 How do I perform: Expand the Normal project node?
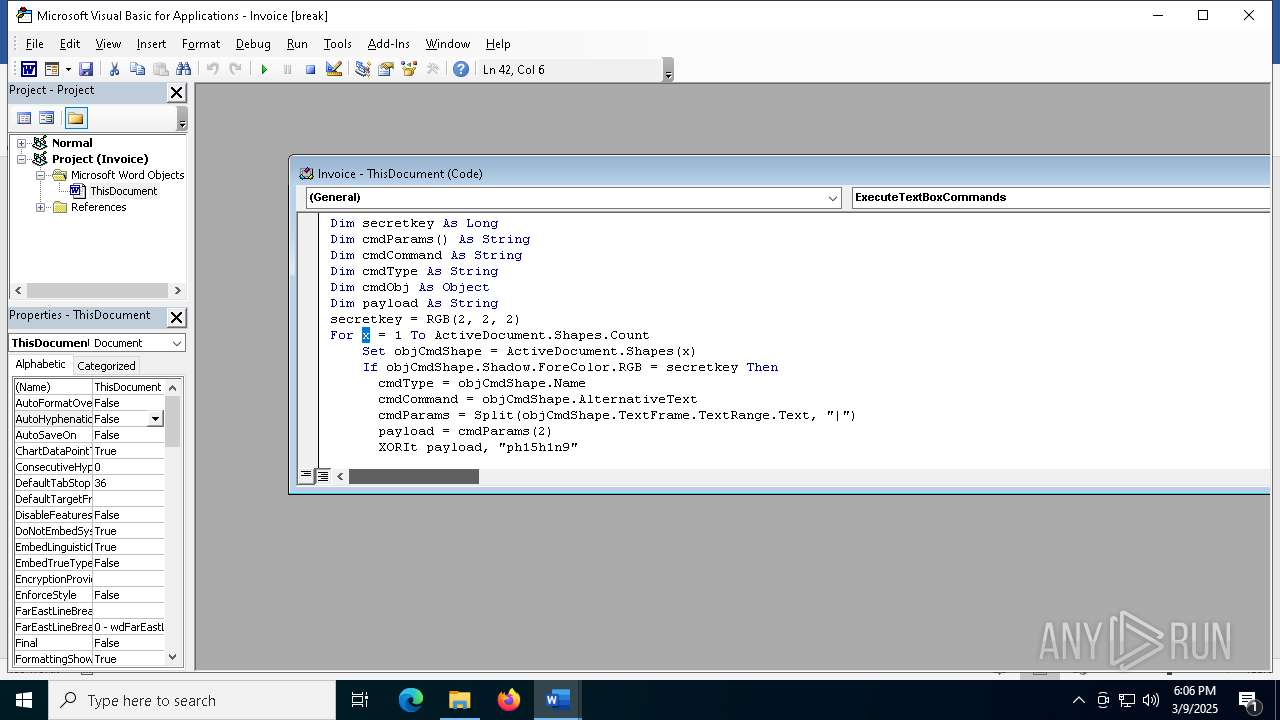coord(21,143)
